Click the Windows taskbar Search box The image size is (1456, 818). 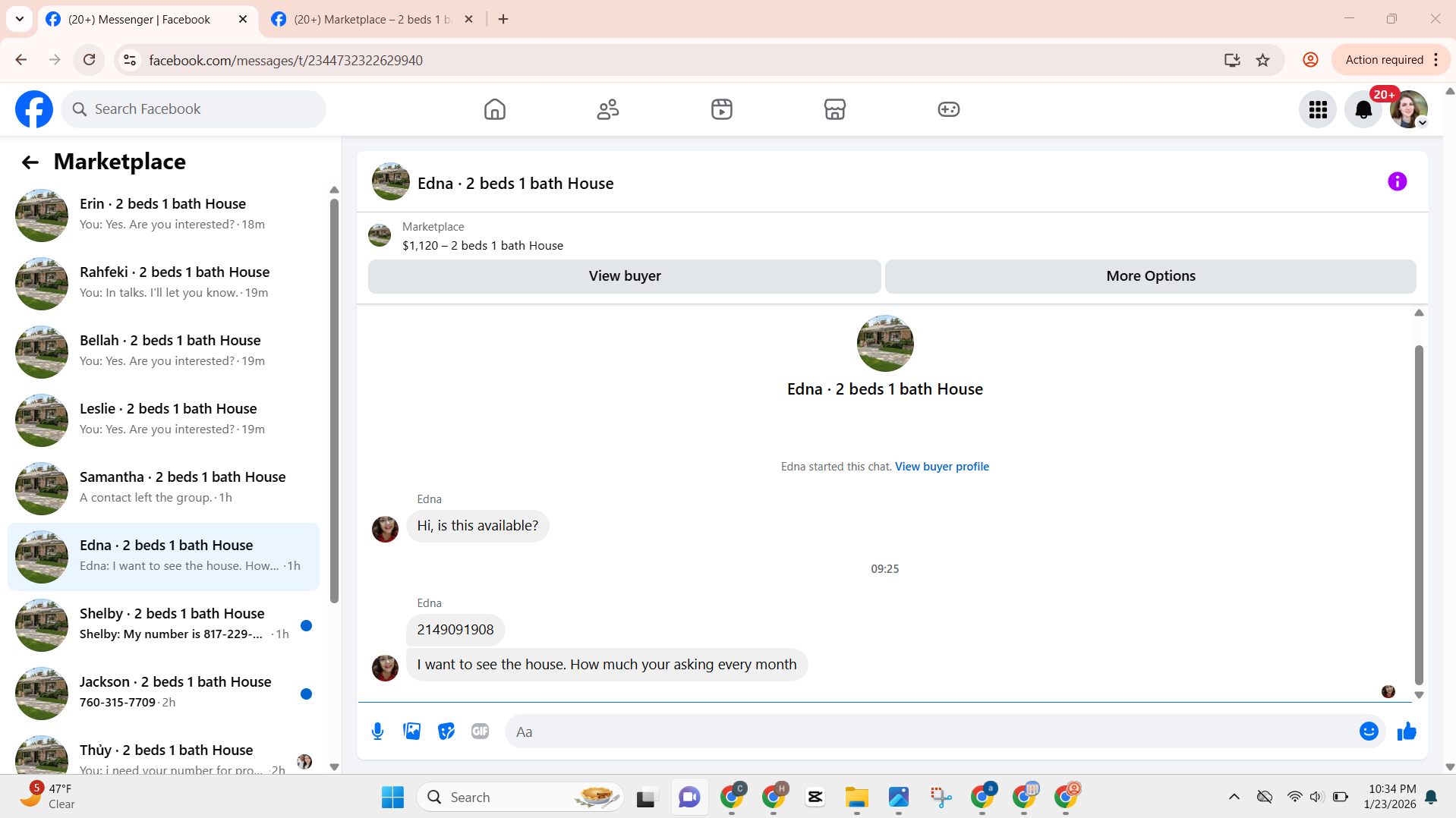click(520, 798)
